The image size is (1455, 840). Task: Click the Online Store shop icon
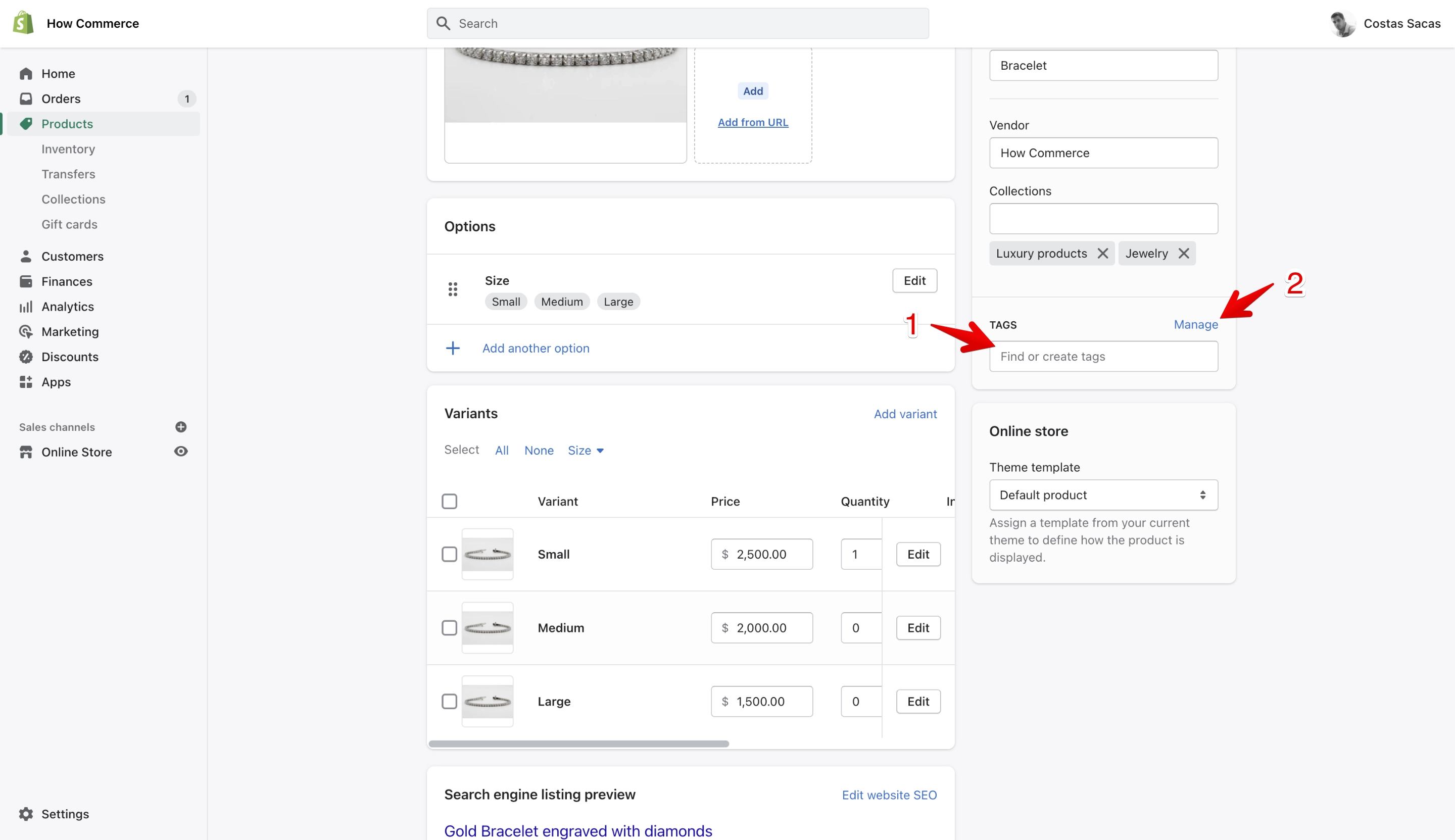(26, 452)
